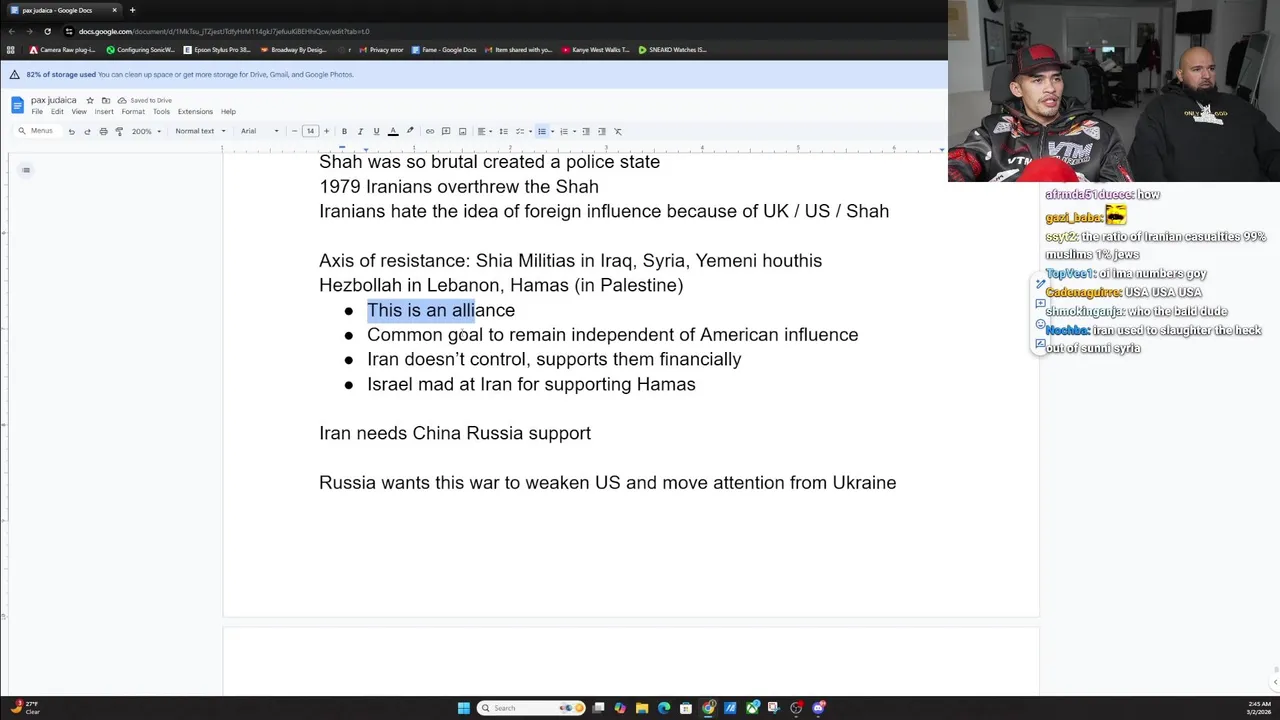
Task: Open File Explorer from the taskbar
Action: coord(642,708)
